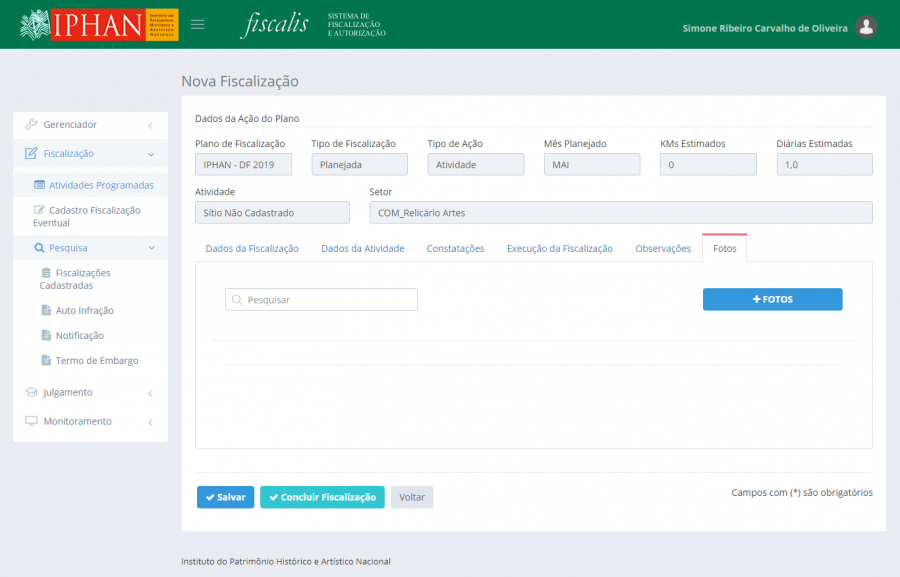Go to Execução da Fiscalização tab

[x=559, y=248]
